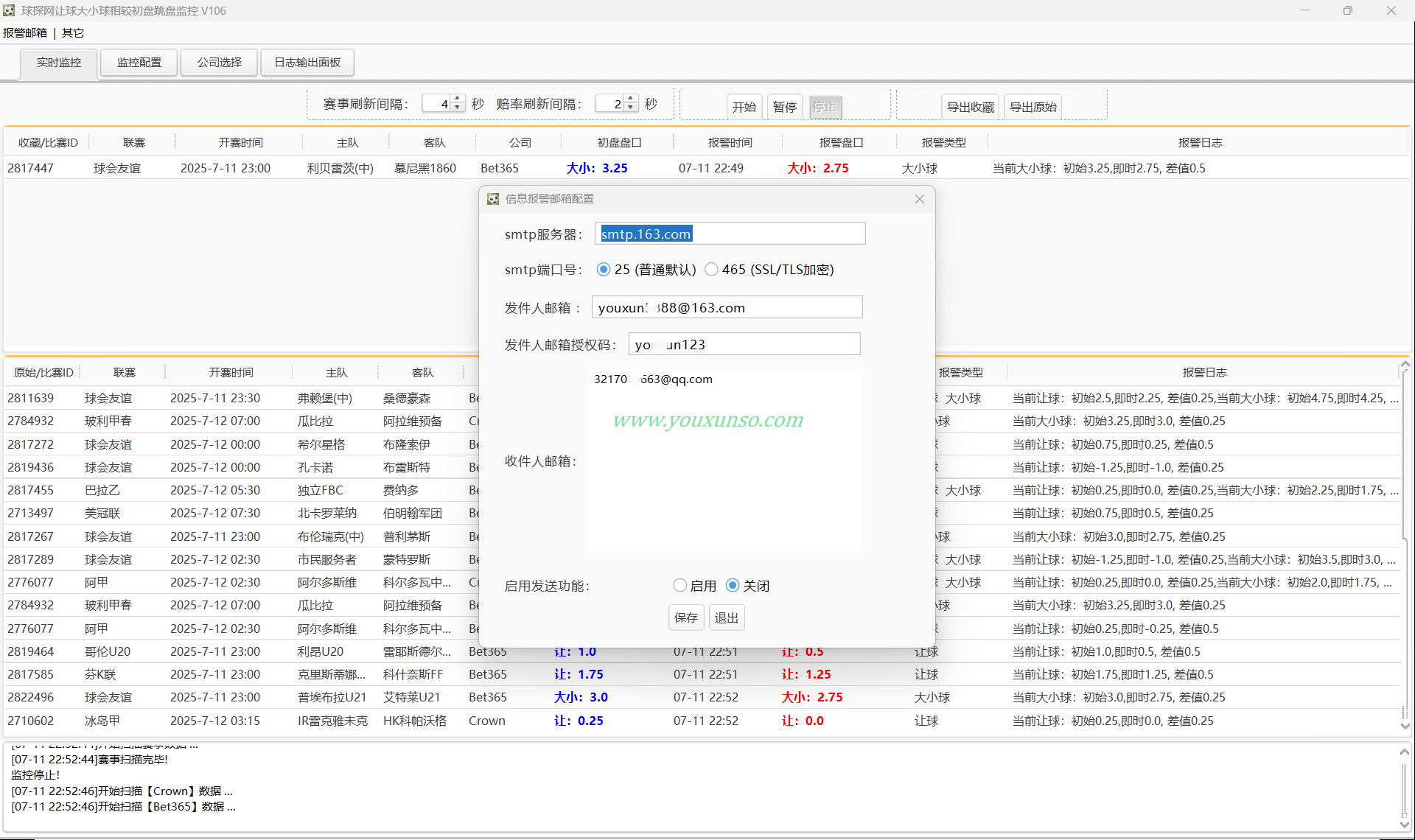Open the 其它 menu

point(73,33)
